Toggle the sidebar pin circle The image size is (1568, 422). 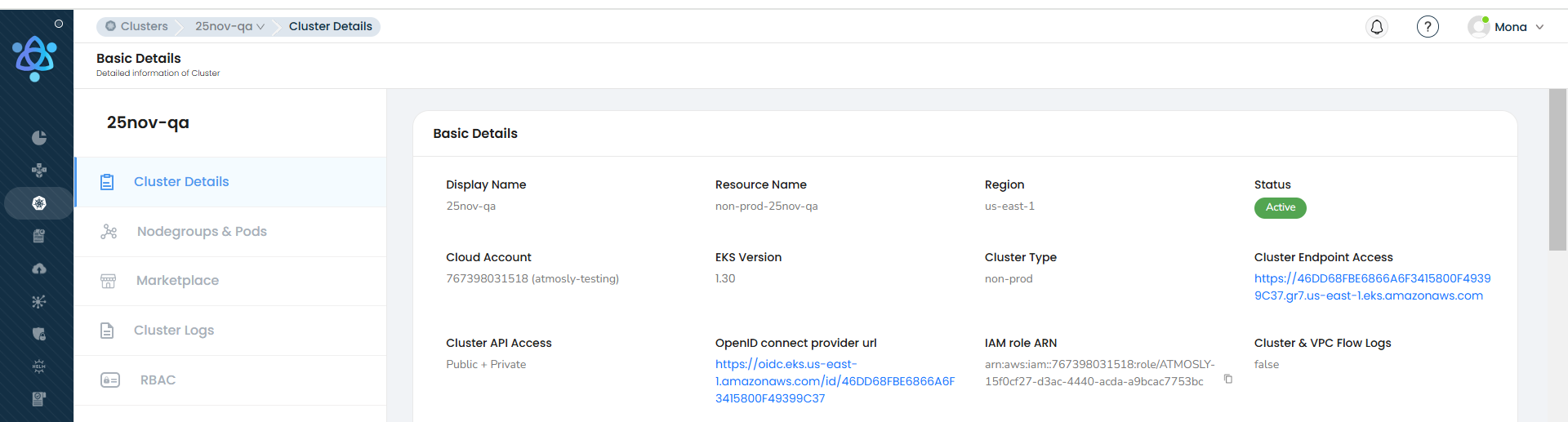pyautogui.click(x=59, y=24)
